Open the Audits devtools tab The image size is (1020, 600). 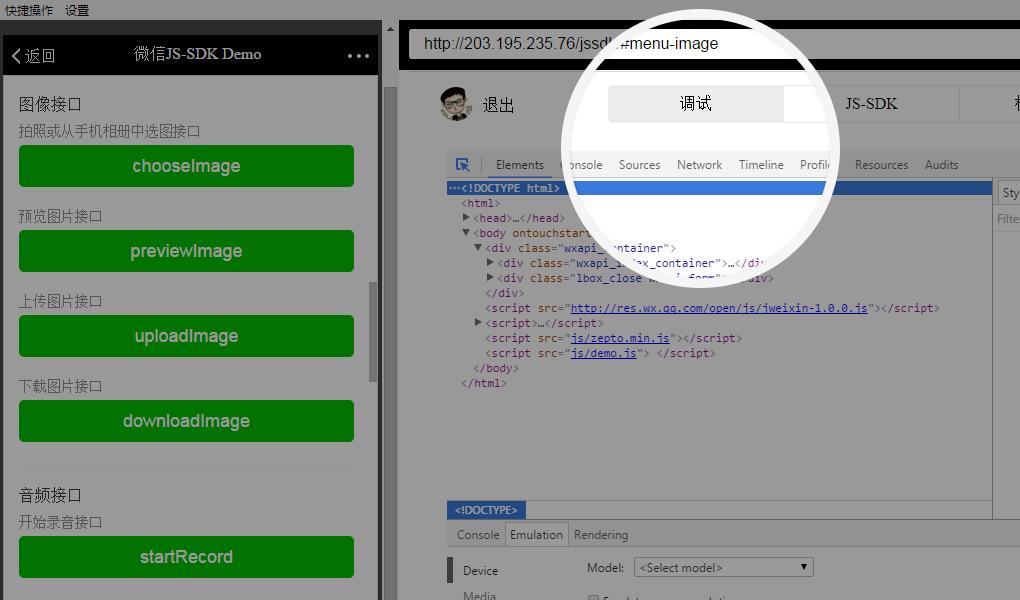click(x=941, y=165)
